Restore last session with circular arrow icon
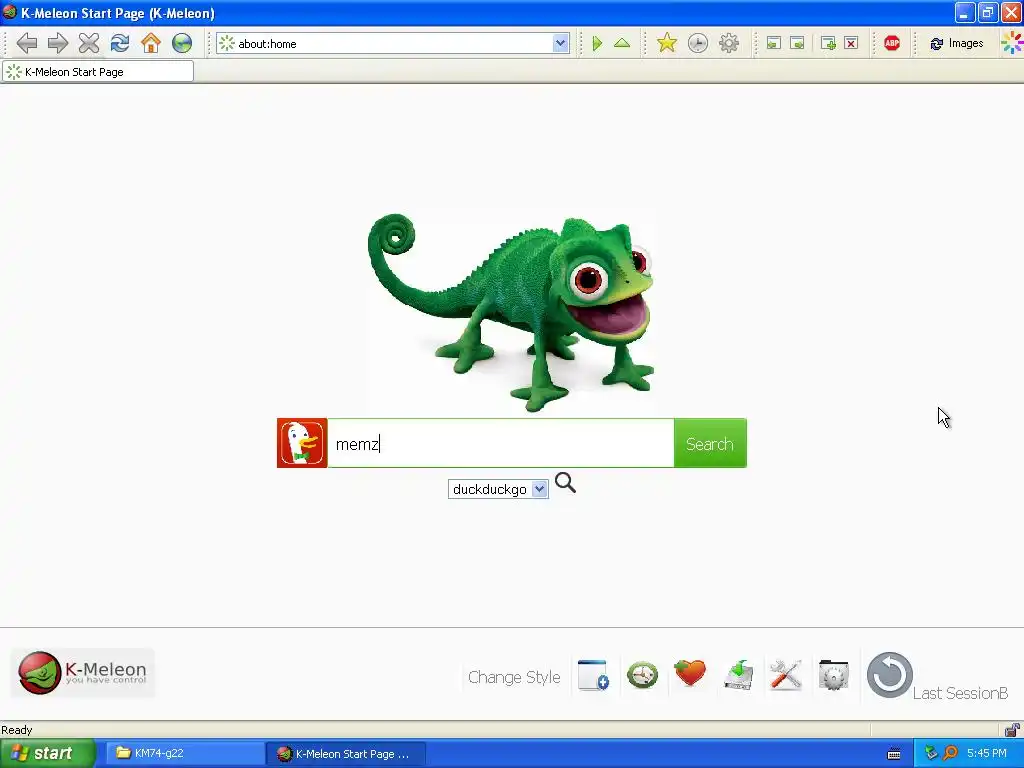Viewport: 1024px width, 768px height. click(889, 675)
